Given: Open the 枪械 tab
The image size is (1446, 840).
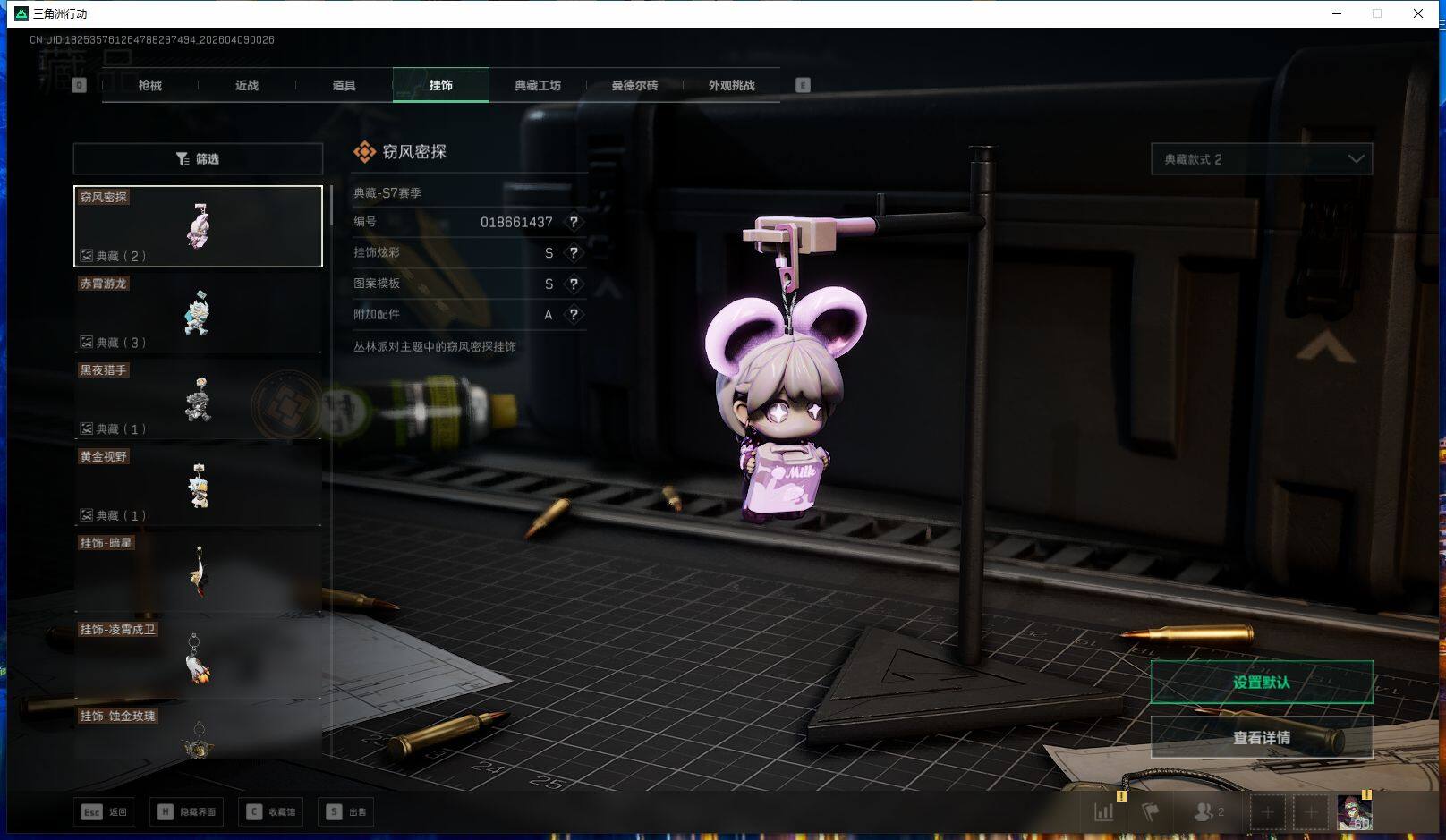Looking at the screenshot, I should [x=150, y=85].
